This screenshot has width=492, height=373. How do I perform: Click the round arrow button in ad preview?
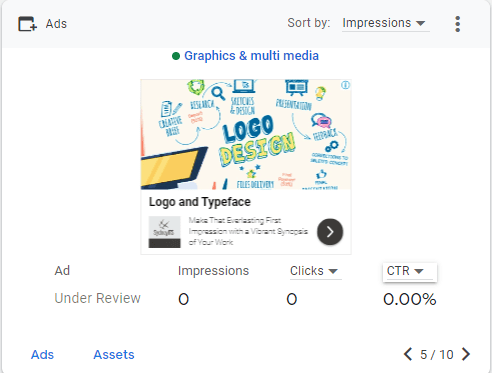330,232
